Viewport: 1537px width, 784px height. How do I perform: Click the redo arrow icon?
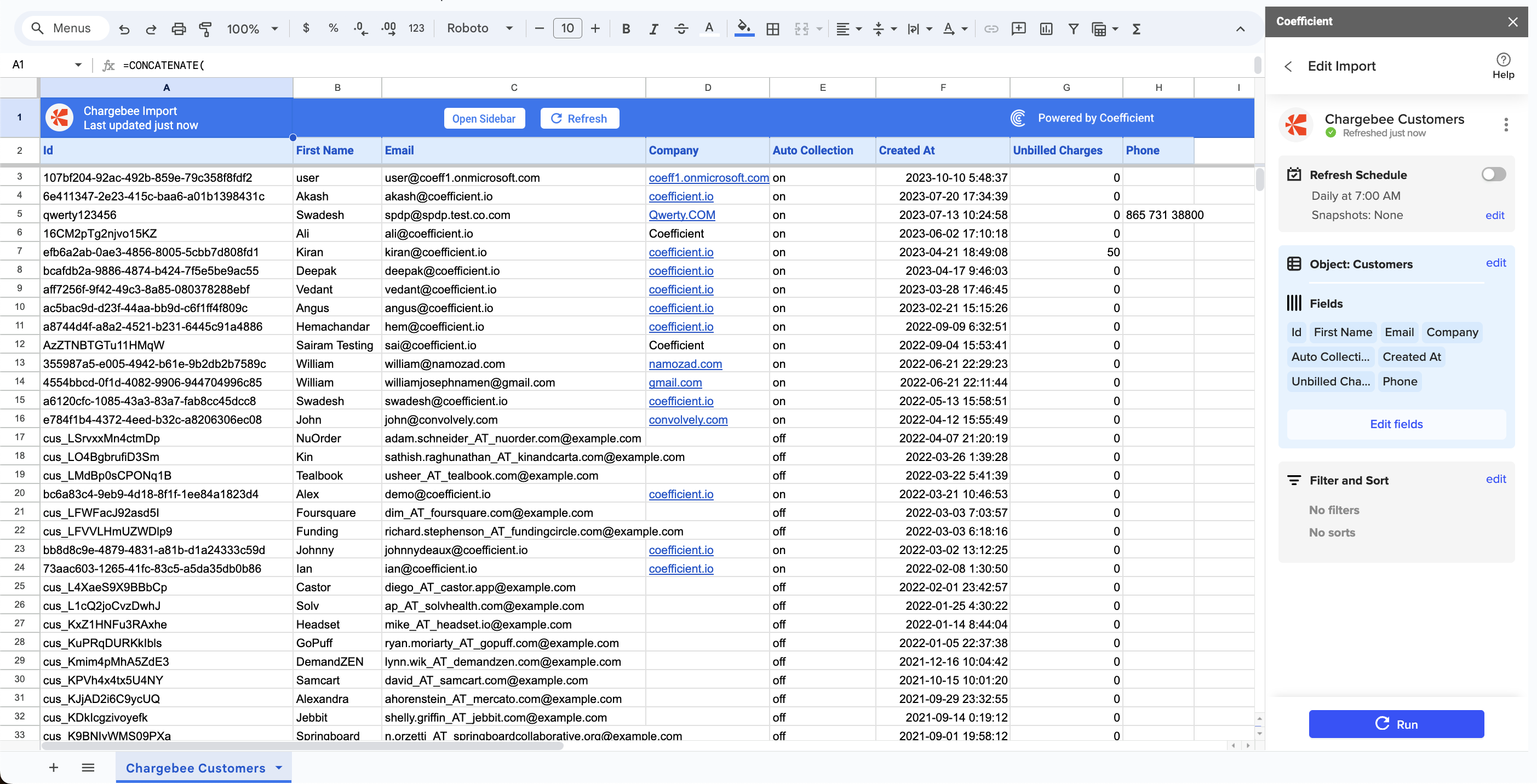pyautogui.click(x=151, y=28)
